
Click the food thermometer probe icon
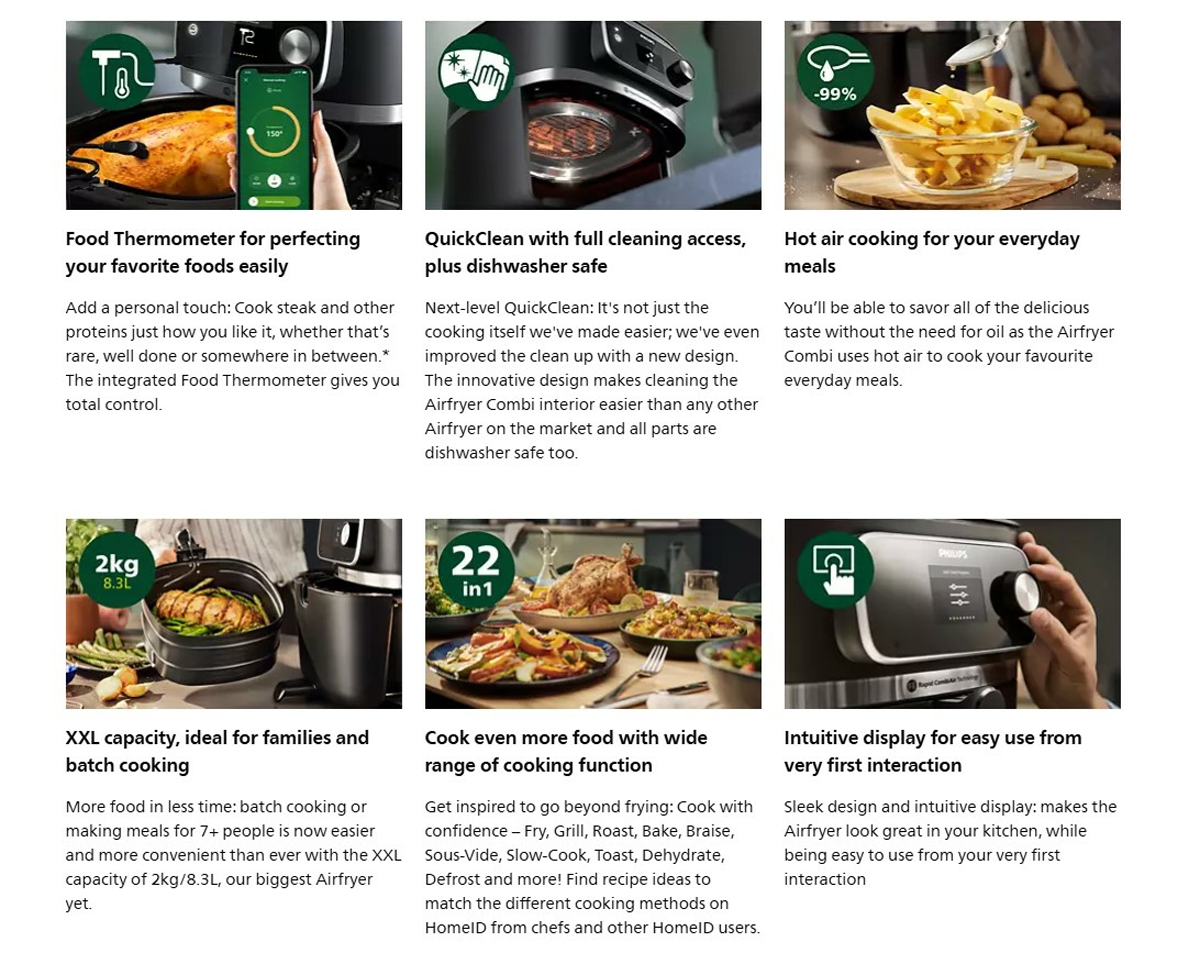point(117,72)
